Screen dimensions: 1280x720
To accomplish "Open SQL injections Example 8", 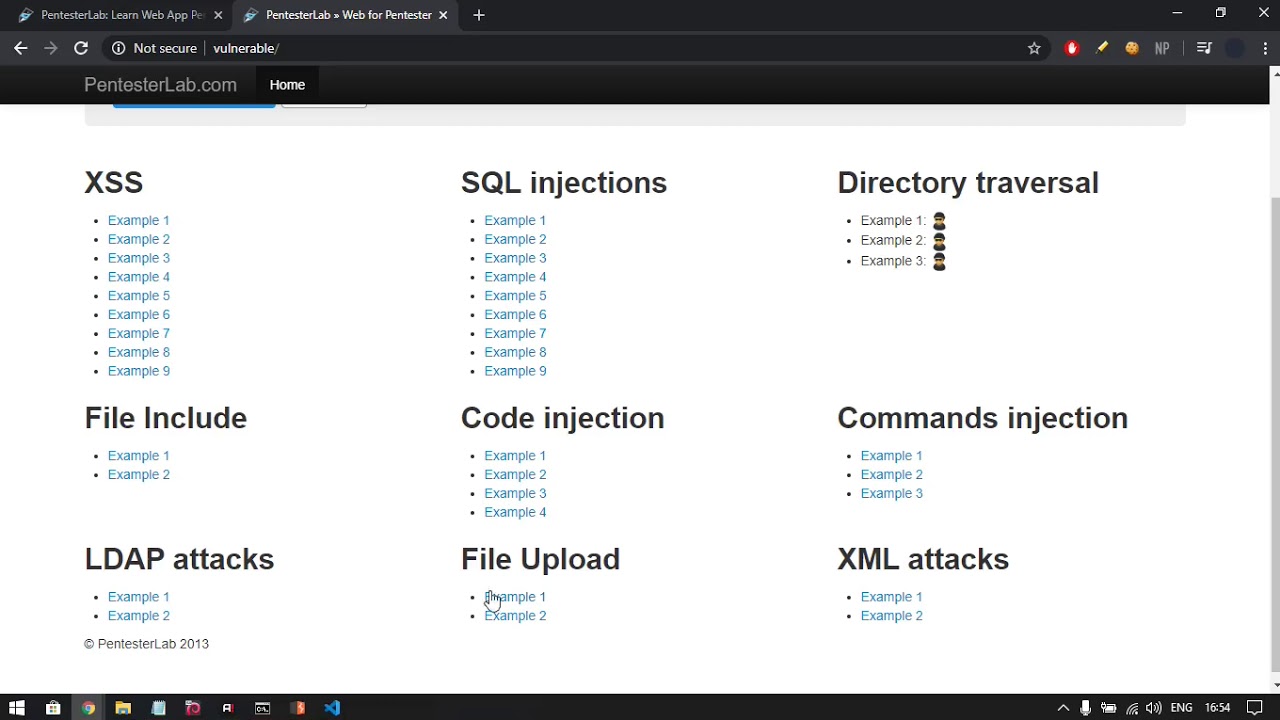I will 515,352.
